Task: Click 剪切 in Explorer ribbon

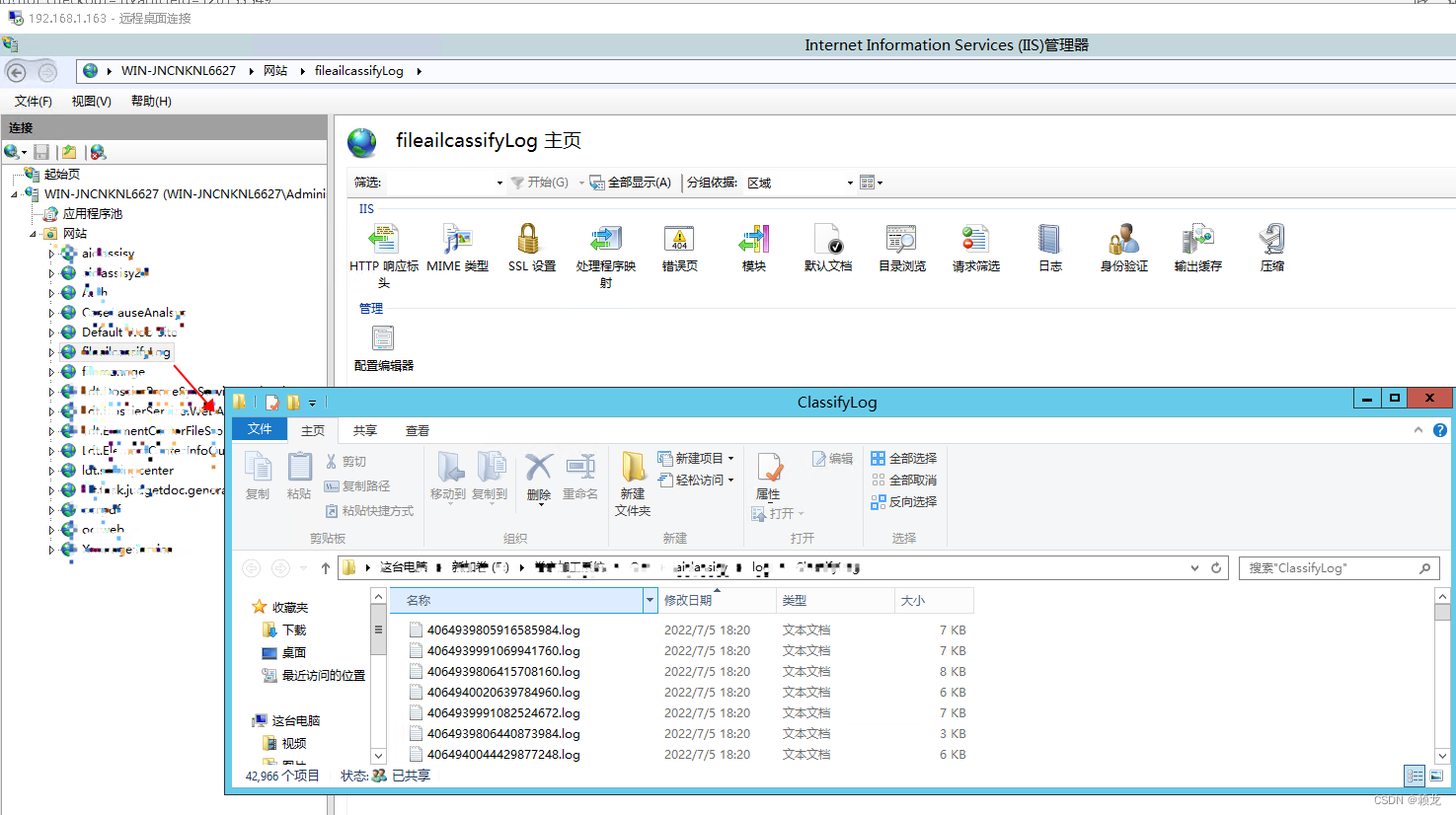Action: 345,462
